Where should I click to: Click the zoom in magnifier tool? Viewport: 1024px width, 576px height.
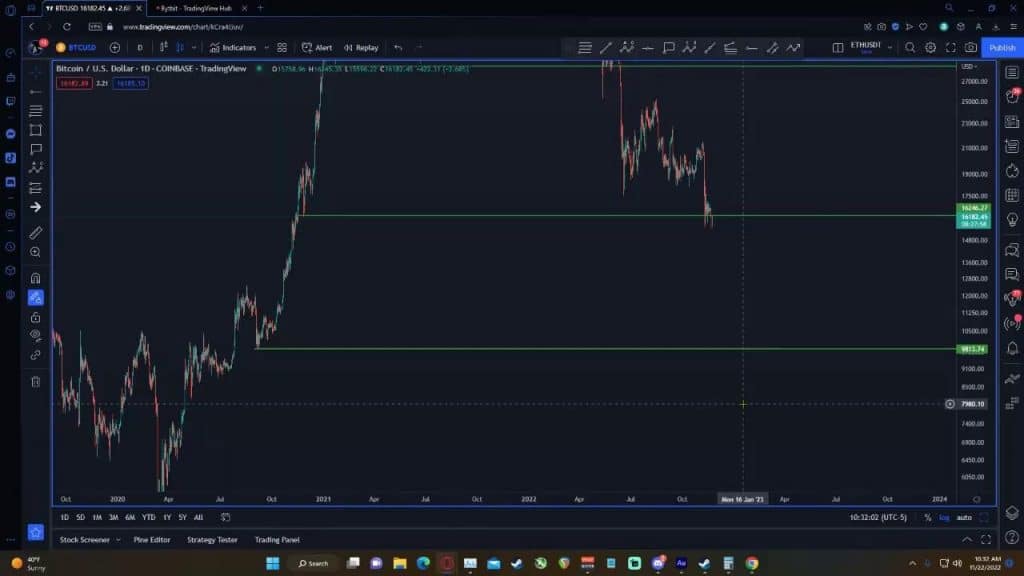coord(35,252)
